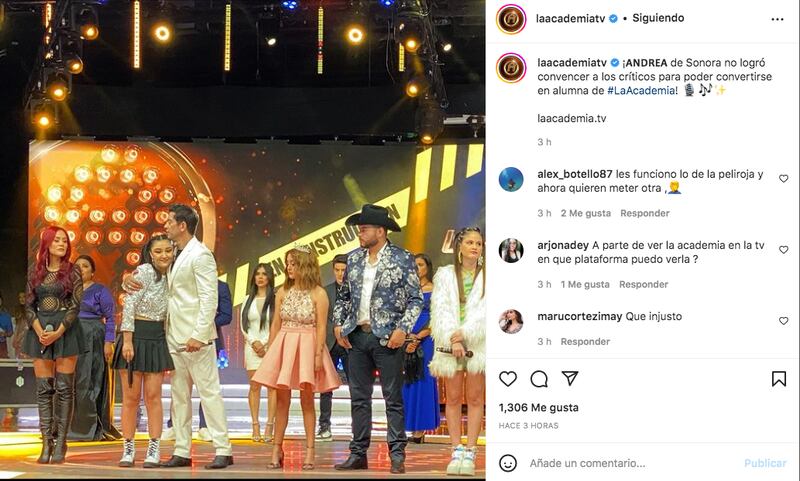Like marucortezimay's comment heart

click(784, 321)
